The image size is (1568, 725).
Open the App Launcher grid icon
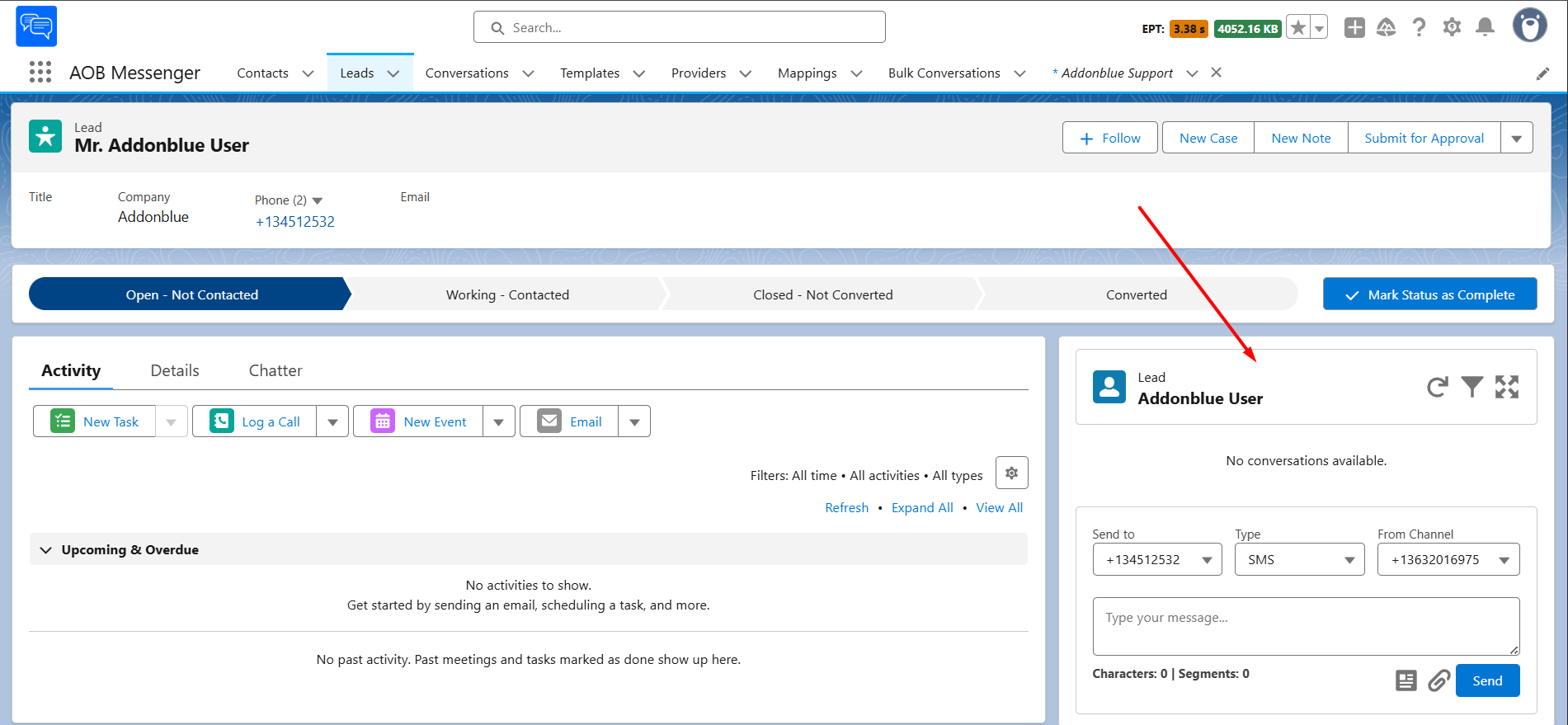[x=40, y=73]
